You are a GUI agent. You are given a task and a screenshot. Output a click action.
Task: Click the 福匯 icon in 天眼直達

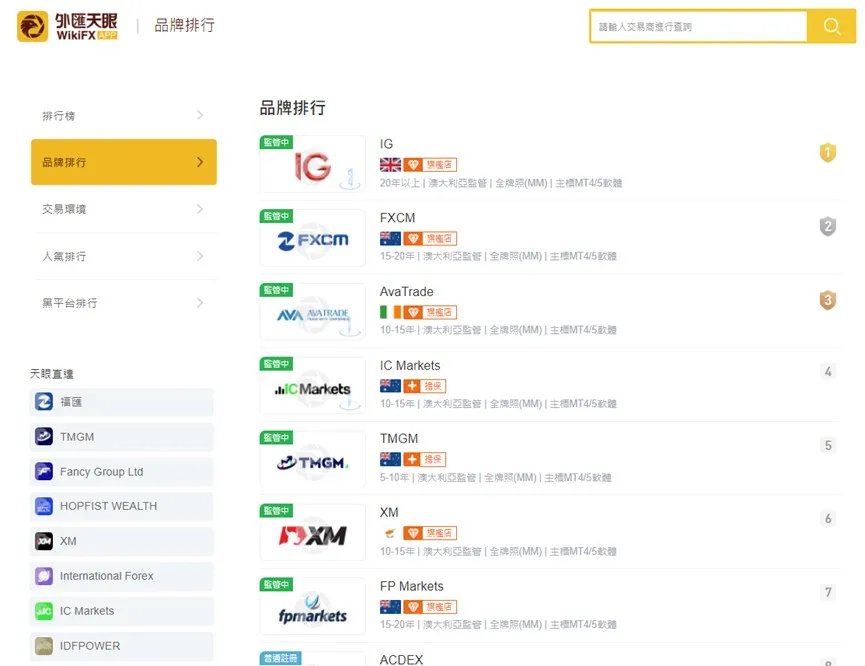44,402
